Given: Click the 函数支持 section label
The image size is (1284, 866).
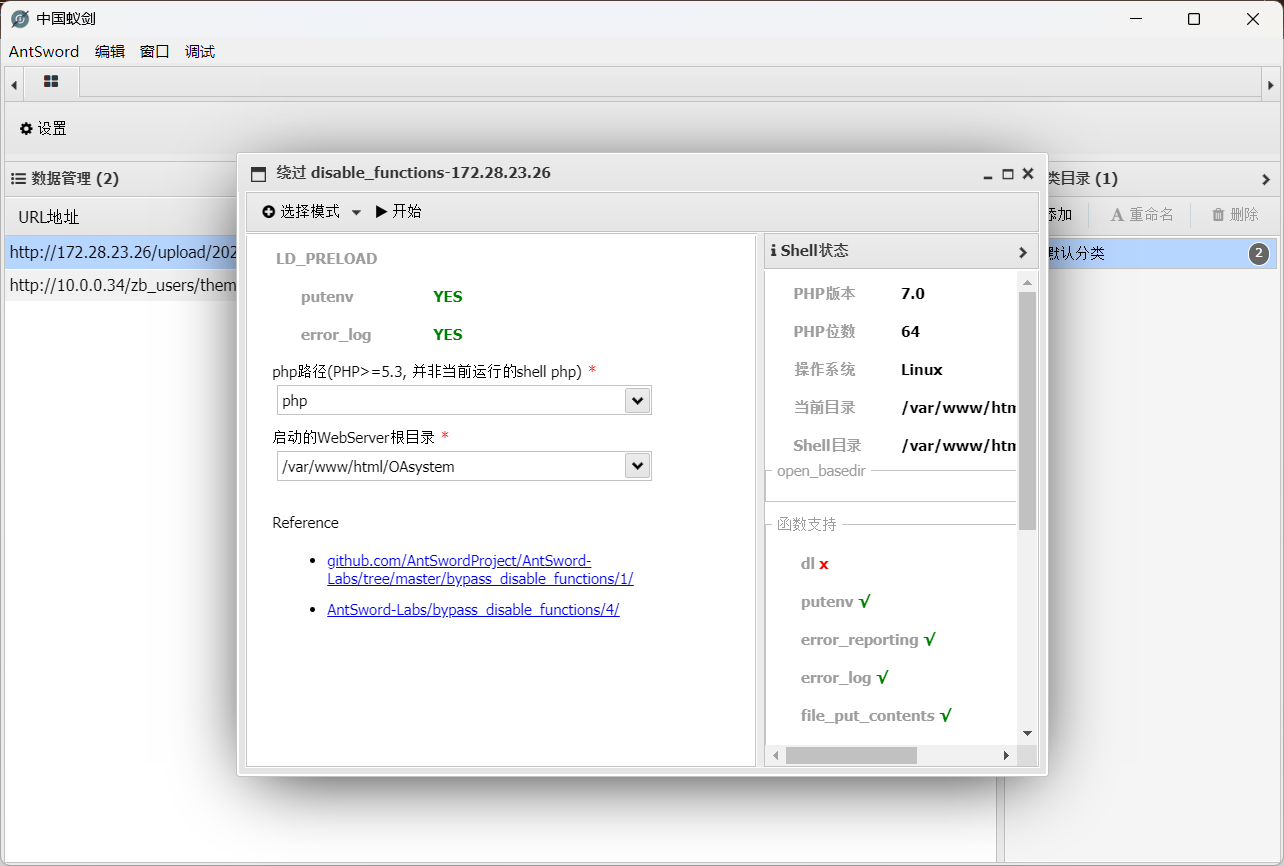Looking at the screenshot, I should click(x=807, y=524).
